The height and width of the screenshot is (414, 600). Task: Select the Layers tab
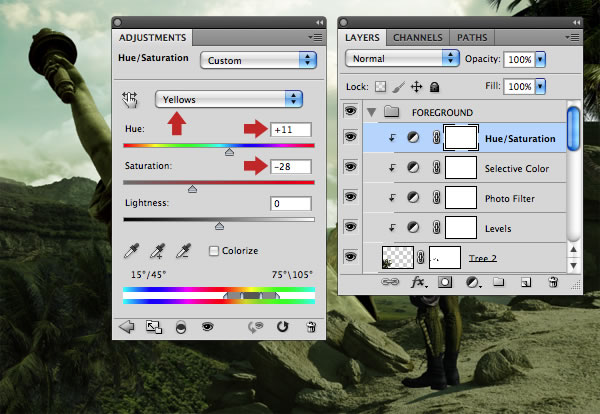pyautogui.click(x=362, y=38)
